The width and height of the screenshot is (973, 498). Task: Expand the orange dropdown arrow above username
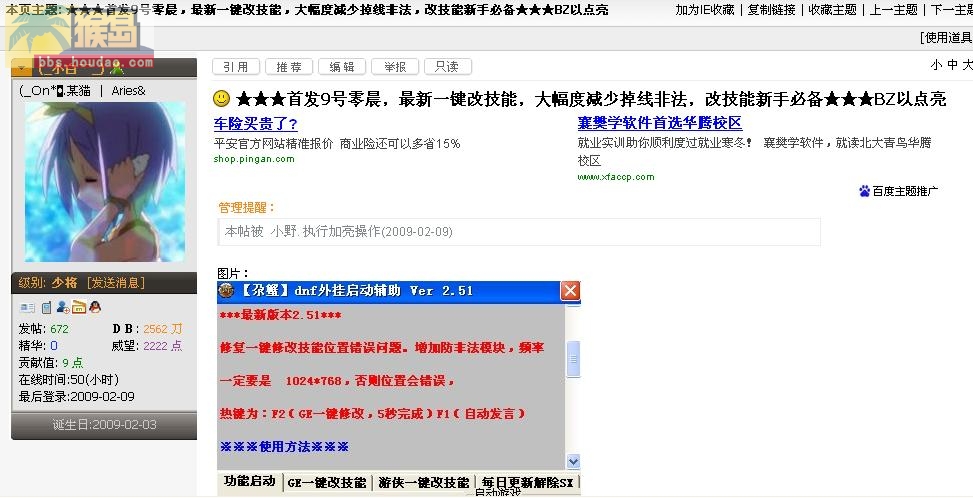click(22, 68)
